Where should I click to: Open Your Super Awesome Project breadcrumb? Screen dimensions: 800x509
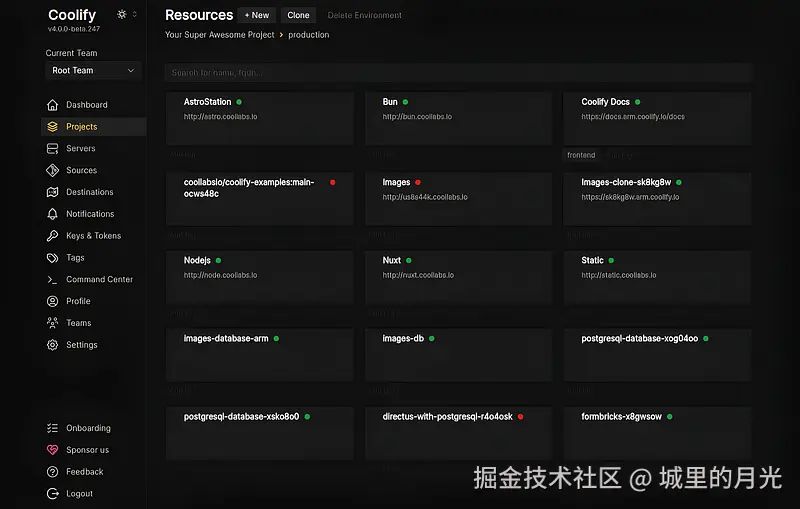(x=219, y=35)
